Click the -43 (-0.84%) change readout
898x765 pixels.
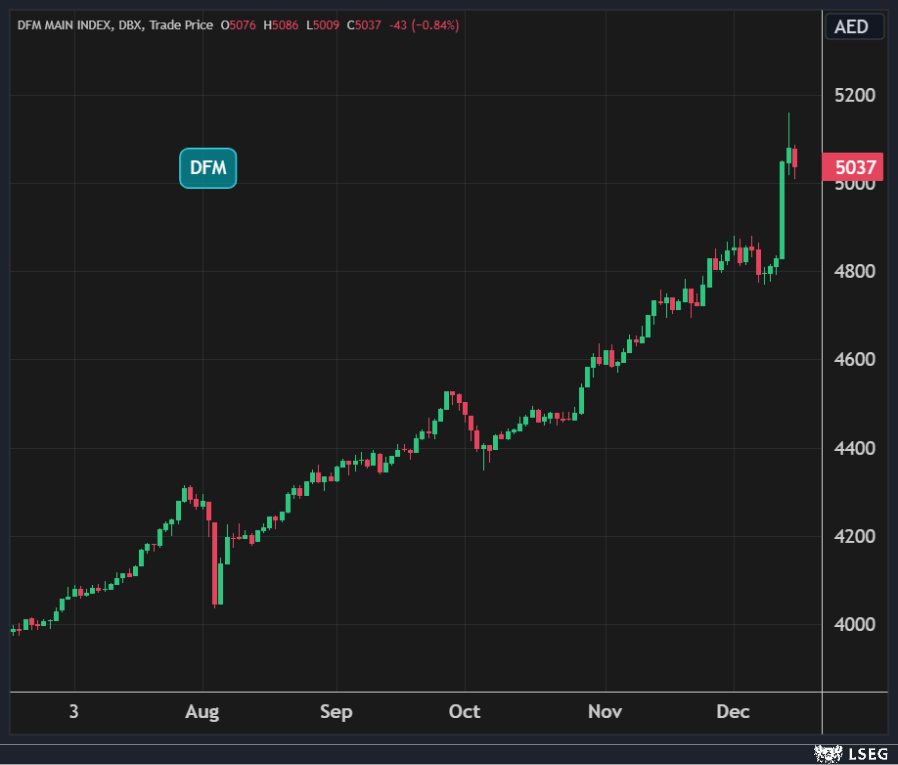423,25
